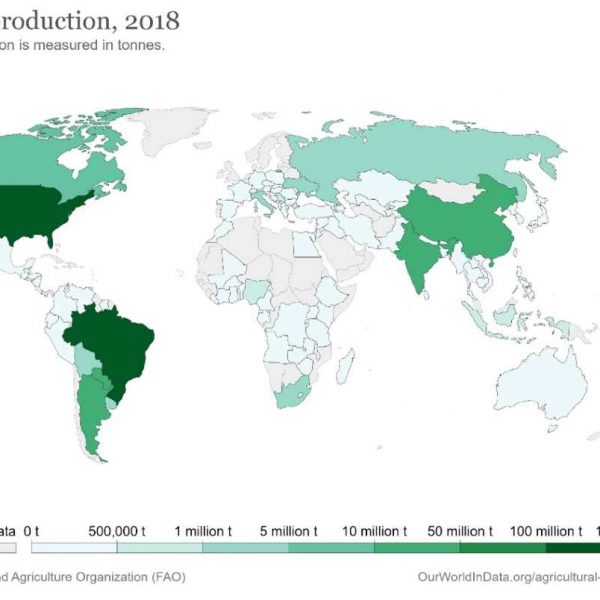Click the Agriculture Organization (FAO) source text
Image resolution: width=600 pixels, height=600 pixels.
[x=92, y=577]
